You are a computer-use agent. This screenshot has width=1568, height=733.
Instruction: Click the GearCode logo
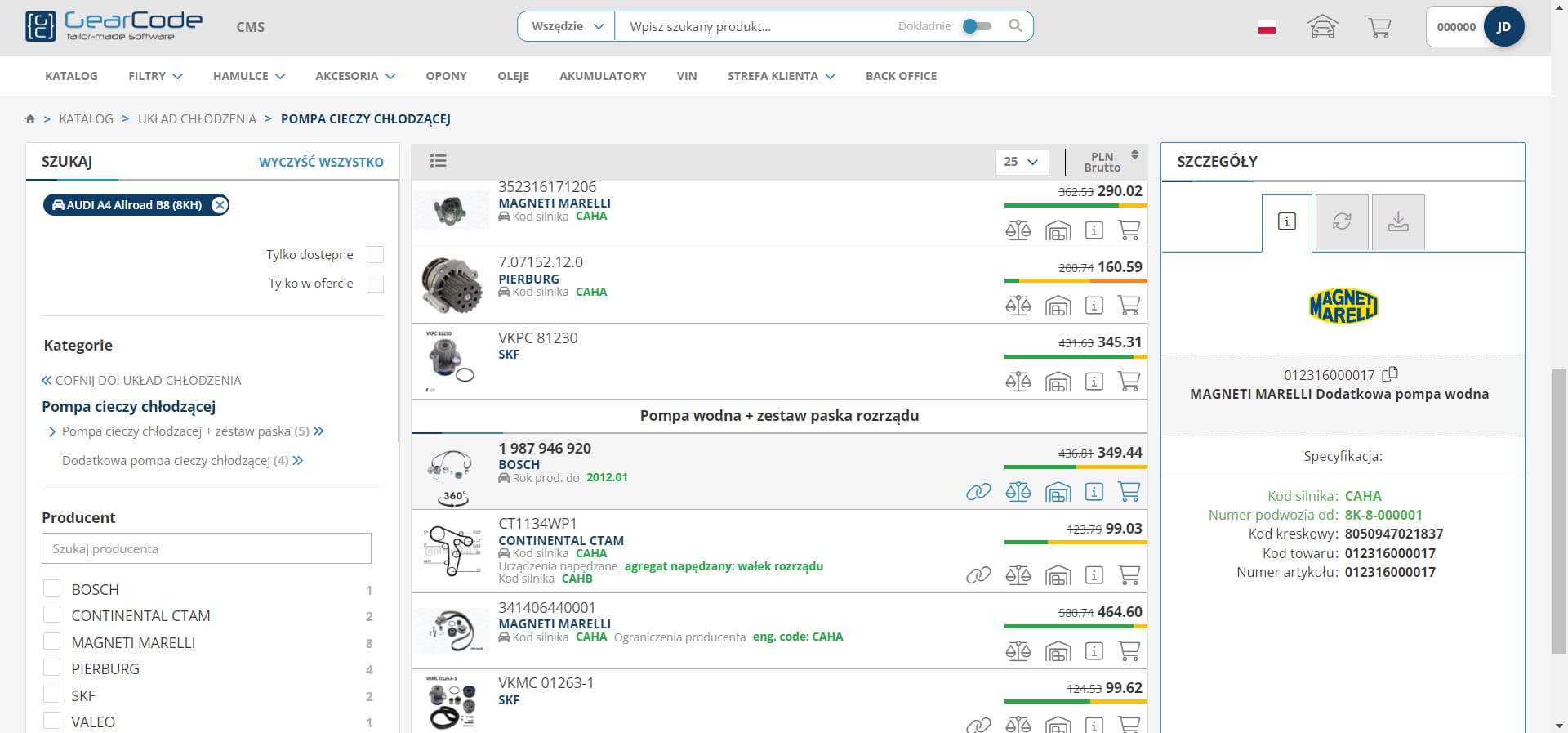tap(114, 26)
